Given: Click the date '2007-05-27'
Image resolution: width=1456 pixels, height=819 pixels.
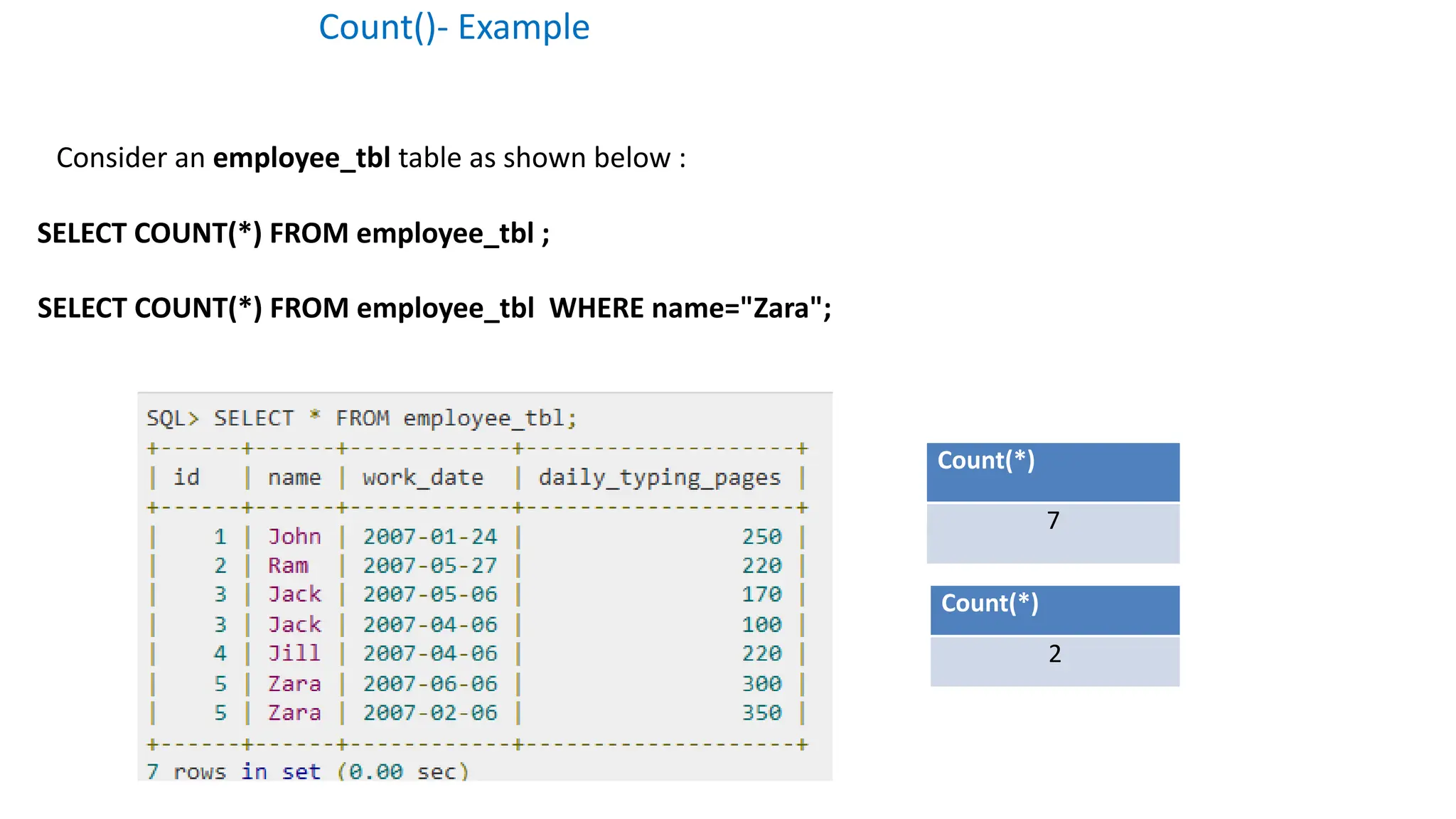Looking at the screenshot, I should pyautogui.click(x=430, y=566).
